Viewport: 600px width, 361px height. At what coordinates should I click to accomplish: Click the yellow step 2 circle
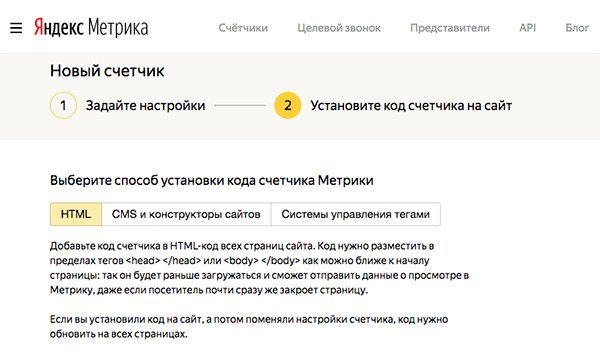pyautogui.click(x=288, y=105)
